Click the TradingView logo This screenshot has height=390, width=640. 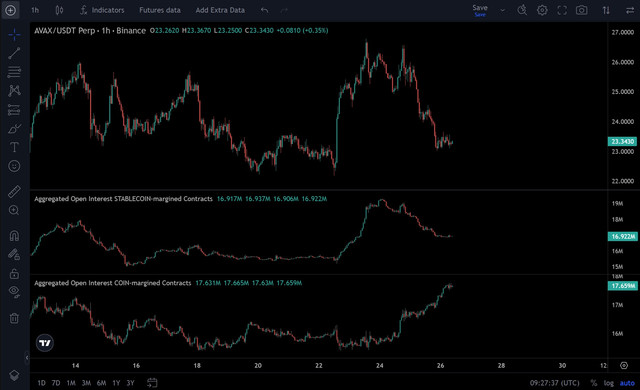tap(45, 343)
